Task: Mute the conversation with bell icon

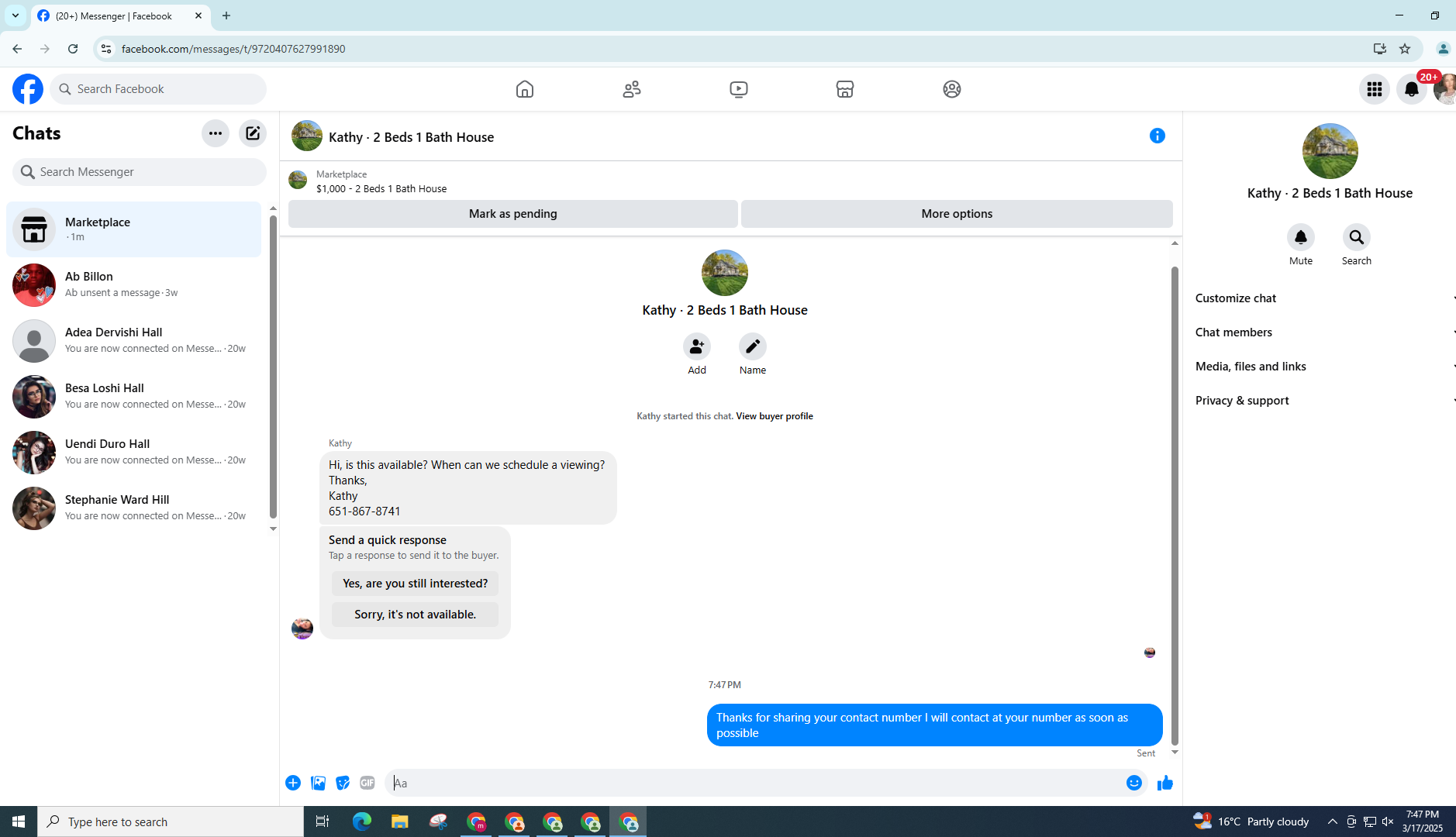Action: (x=1301, y=237)
